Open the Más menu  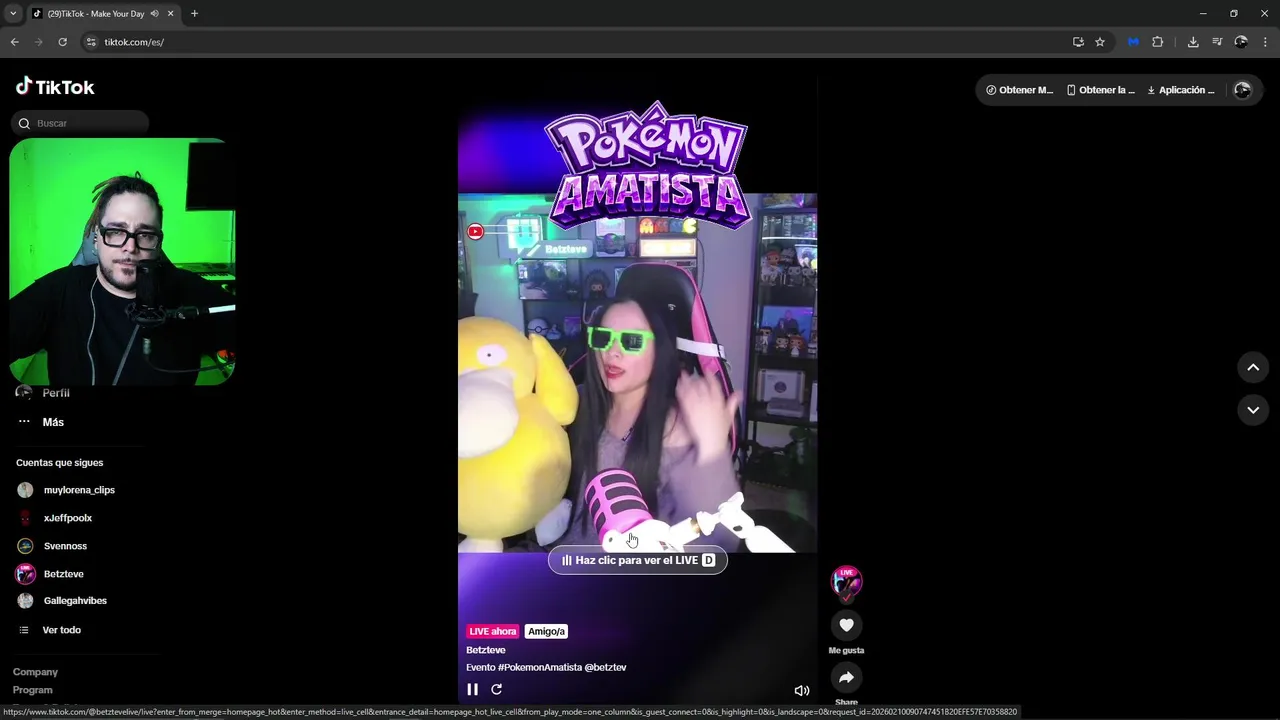coord(53,422)
